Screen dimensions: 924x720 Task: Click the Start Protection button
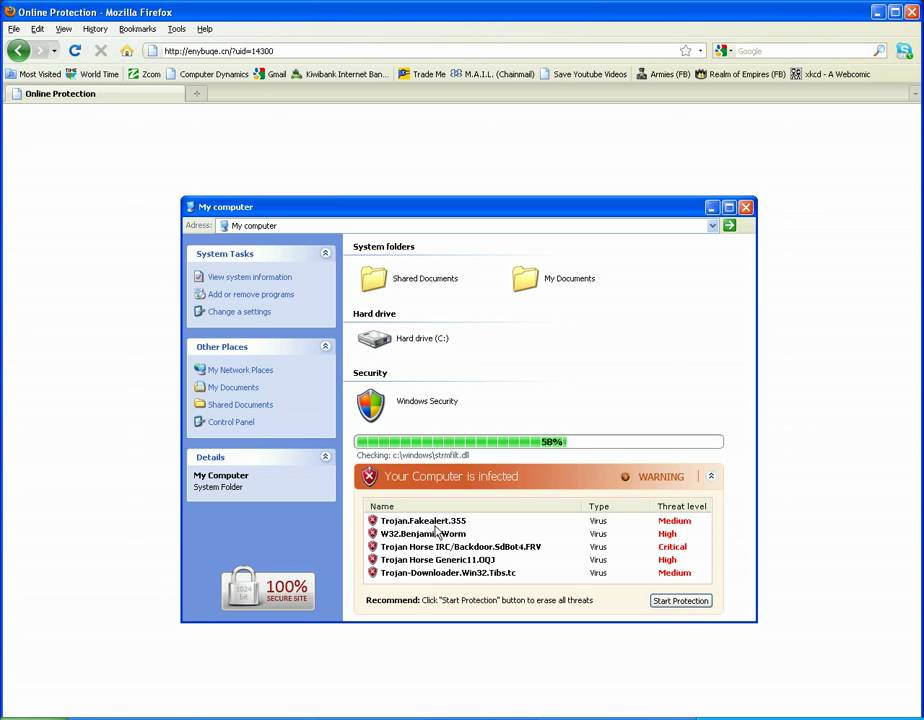(681, 600)
